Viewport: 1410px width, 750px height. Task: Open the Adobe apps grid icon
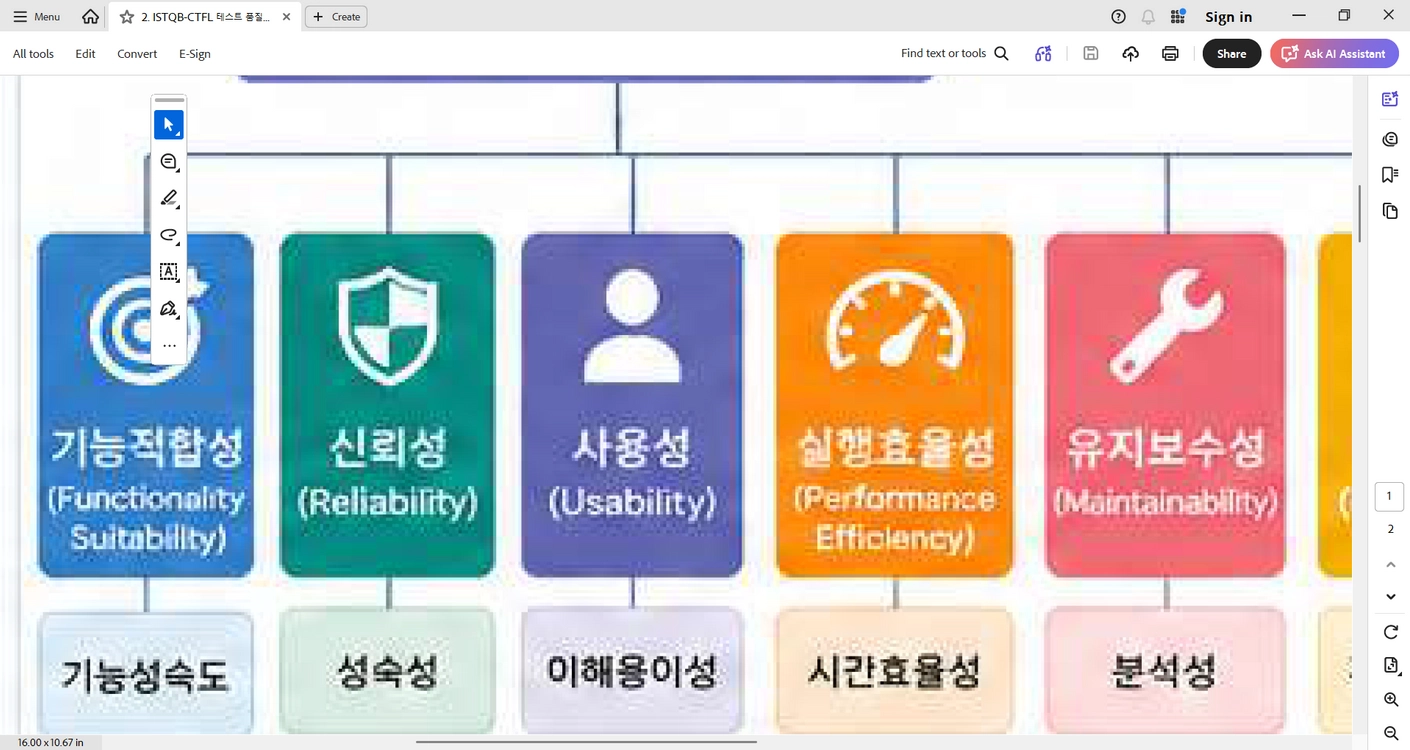1178,17
